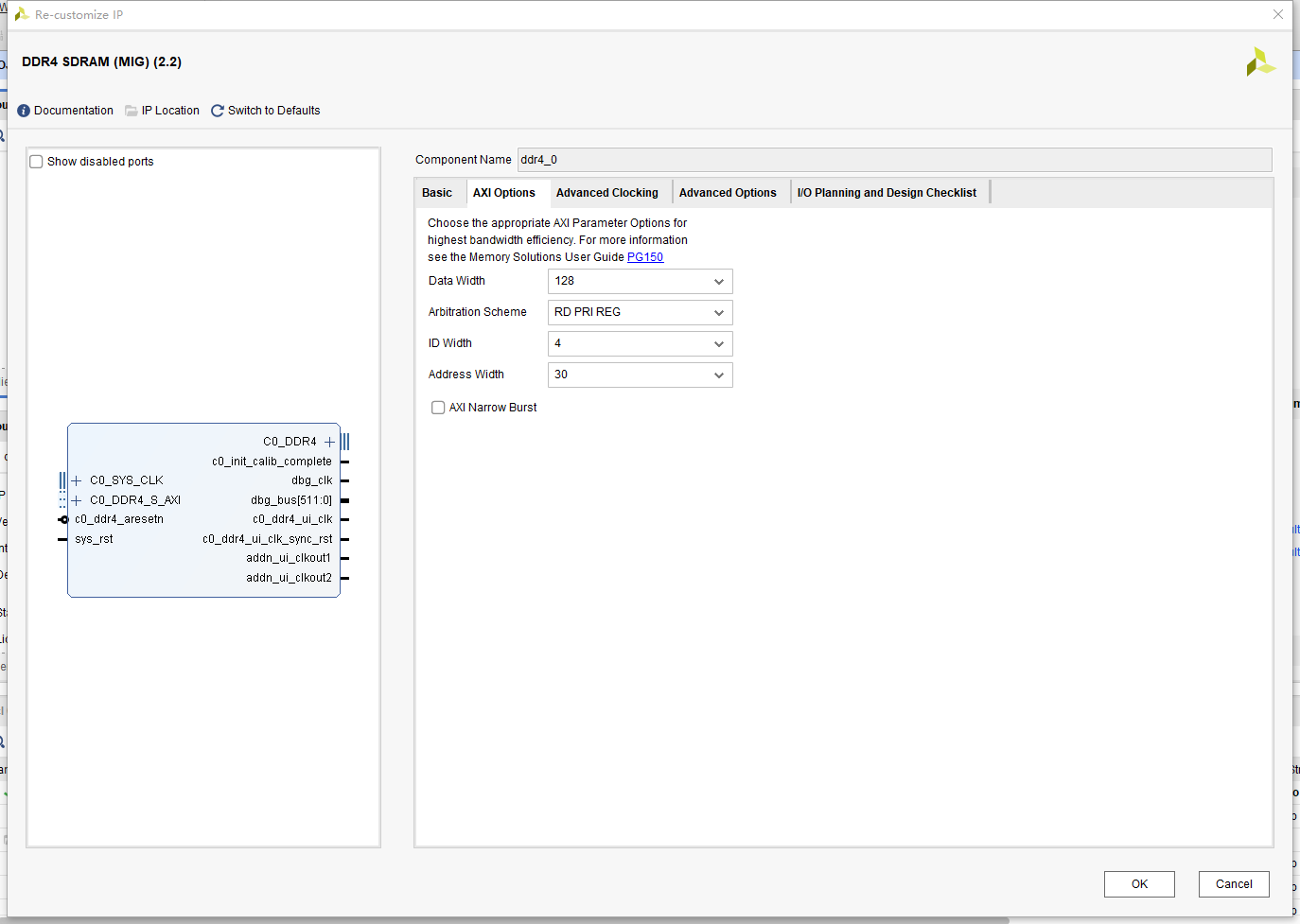Click the c0_ddr4_ui_clk port label
This screenshot has width=1300, height=924.
292,519
